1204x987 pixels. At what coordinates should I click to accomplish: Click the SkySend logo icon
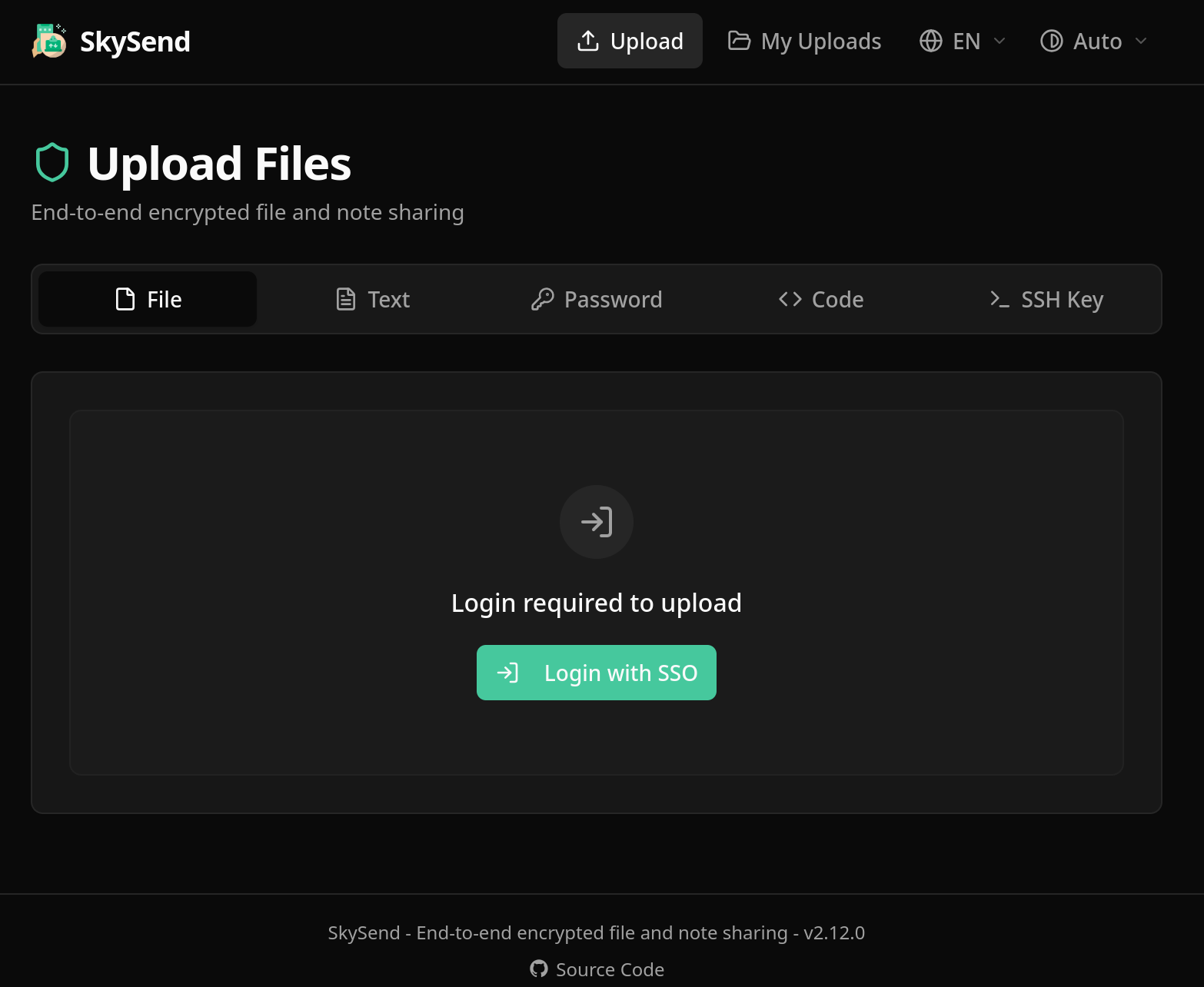tap(49, 42)
